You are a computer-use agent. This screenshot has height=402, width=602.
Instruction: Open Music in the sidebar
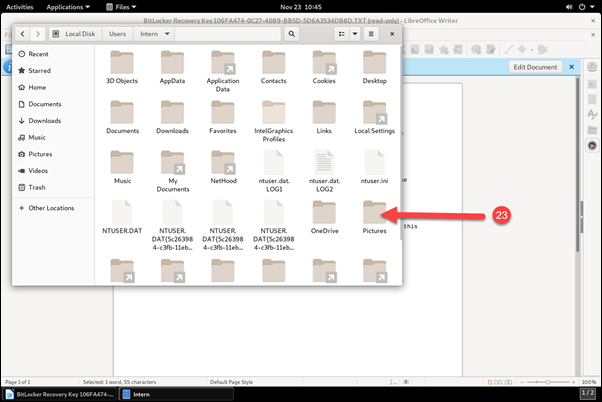click(53, 137)
